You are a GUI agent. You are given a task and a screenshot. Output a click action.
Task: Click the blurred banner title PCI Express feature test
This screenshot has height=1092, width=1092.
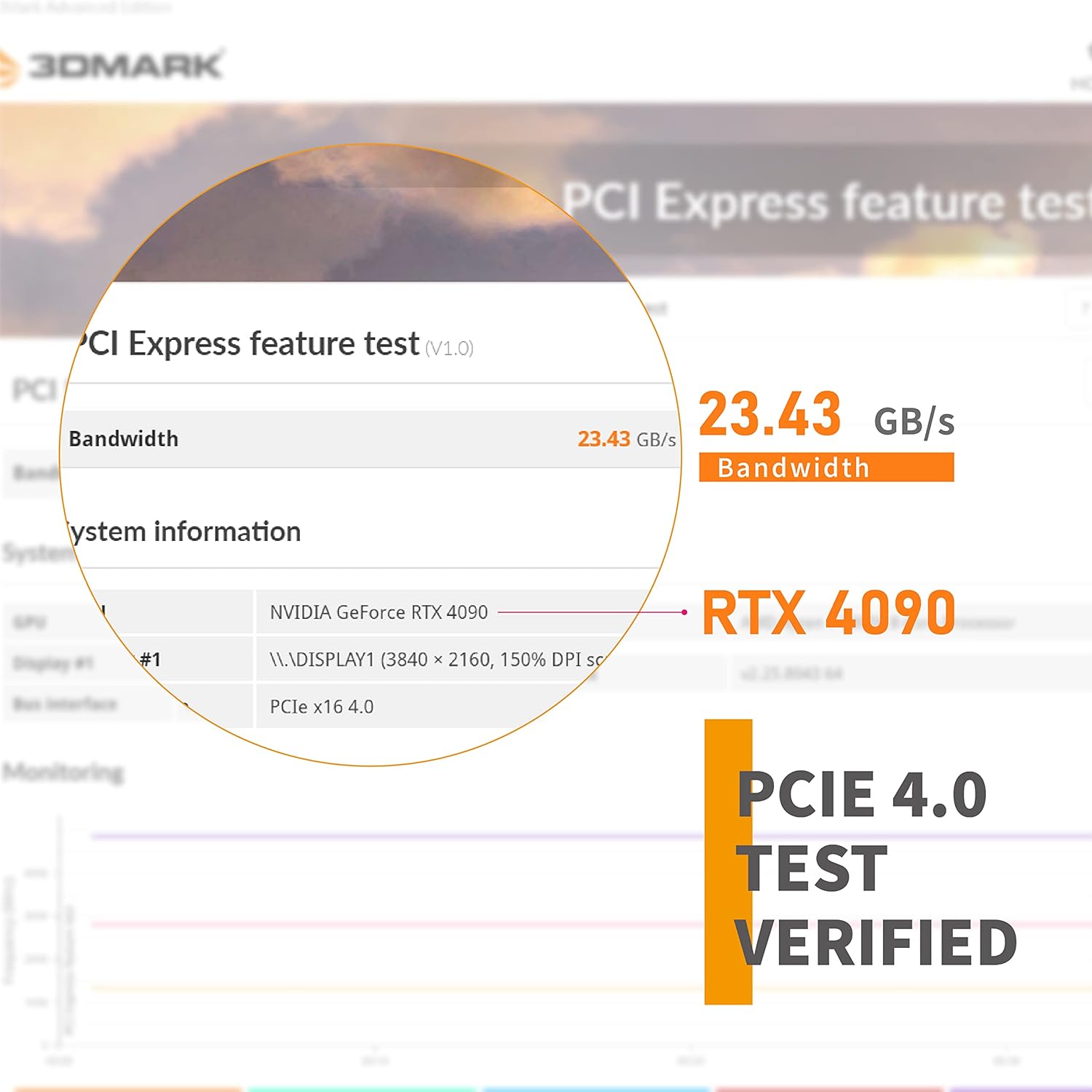pyautogui.click(x=826, y=202)
